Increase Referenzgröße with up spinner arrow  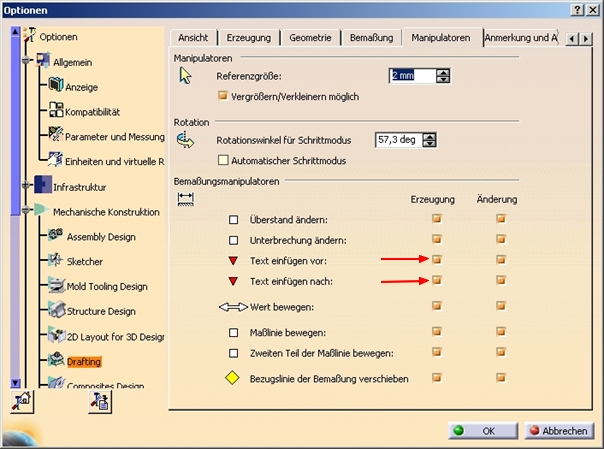click(443, 72)
